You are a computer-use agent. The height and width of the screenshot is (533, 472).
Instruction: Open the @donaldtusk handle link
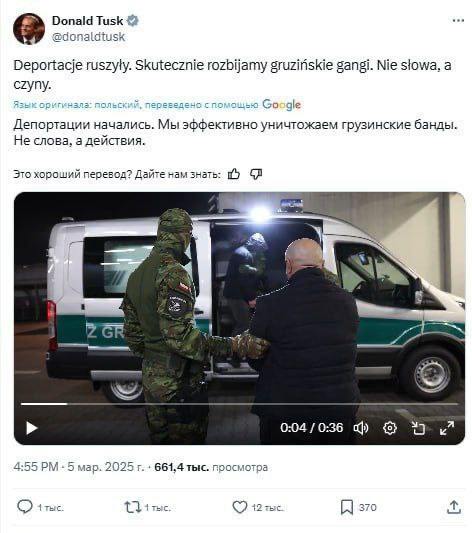(x=88, y=37)
